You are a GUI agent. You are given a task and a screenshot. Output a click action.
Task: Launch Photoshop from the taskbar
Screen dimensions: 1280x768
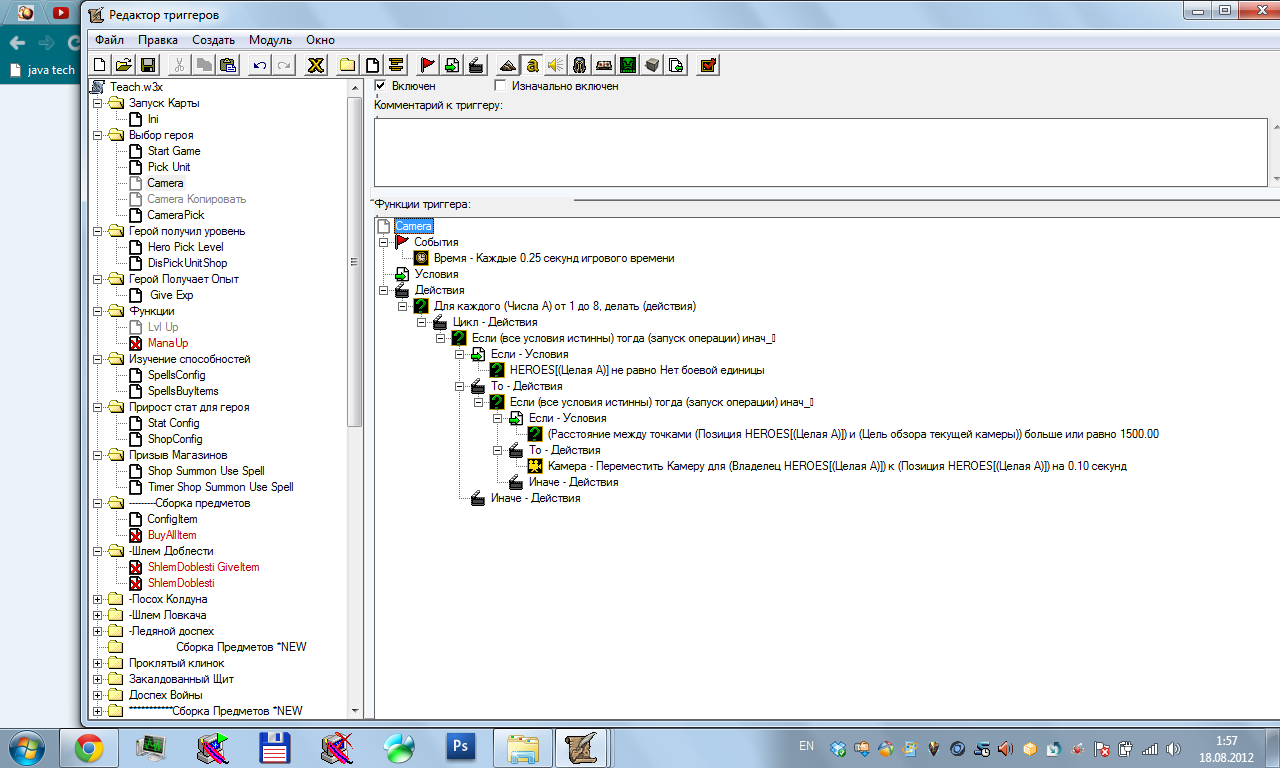461,747
